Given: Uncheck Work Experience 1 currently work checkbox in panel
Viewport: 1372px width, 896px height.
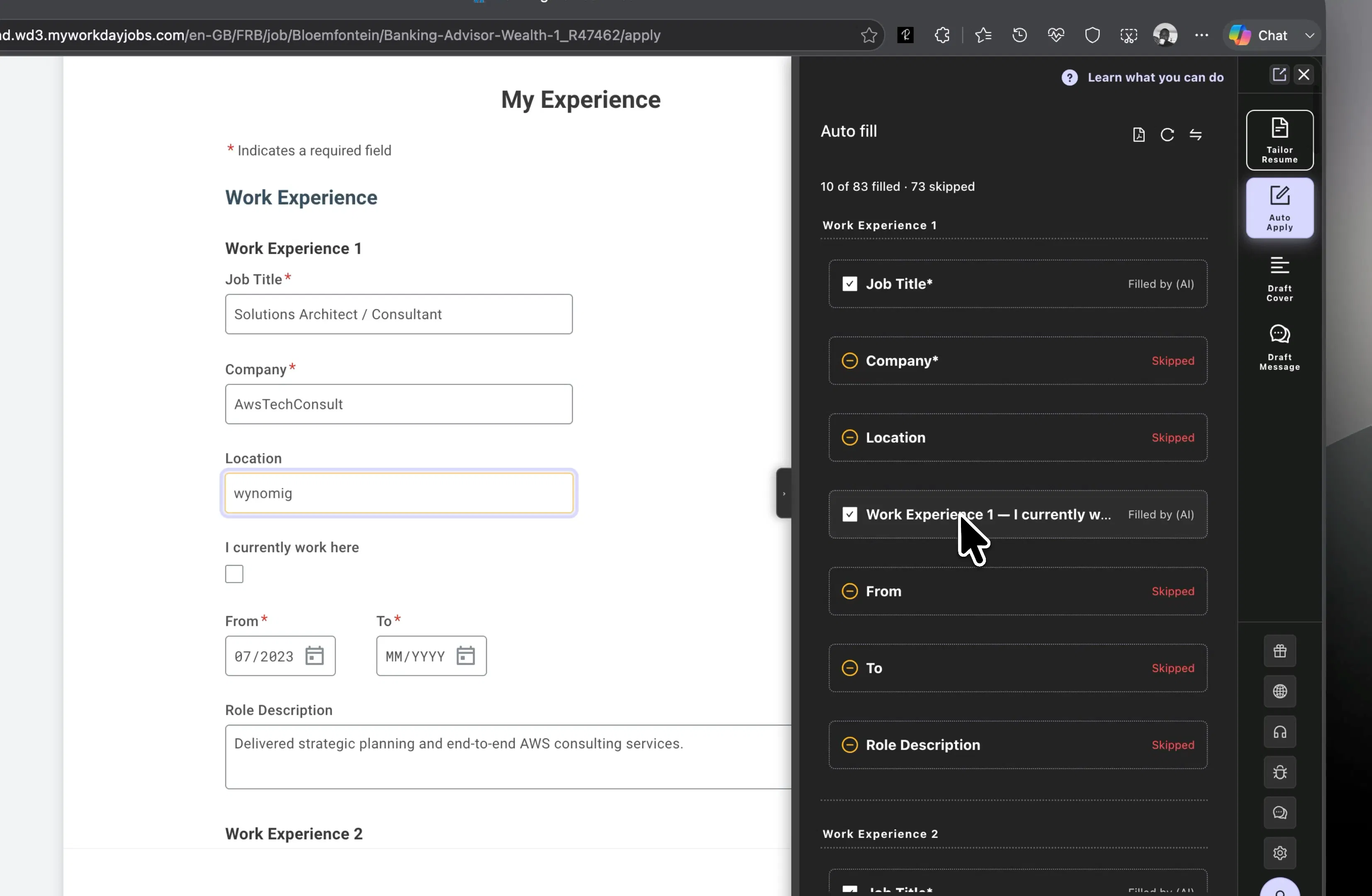Looking at the screenshot, I should tap(849, 514).
